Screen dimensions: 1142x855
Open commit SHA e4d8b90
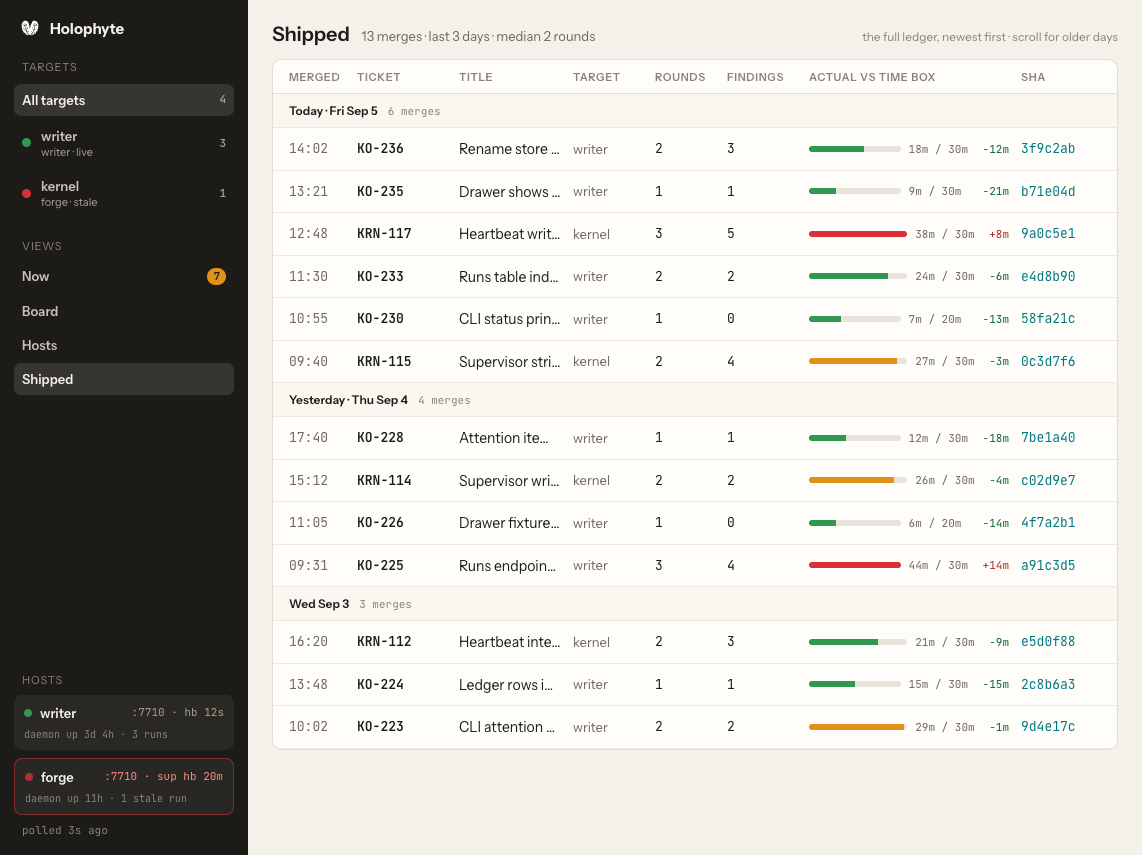coord(1048,277)
